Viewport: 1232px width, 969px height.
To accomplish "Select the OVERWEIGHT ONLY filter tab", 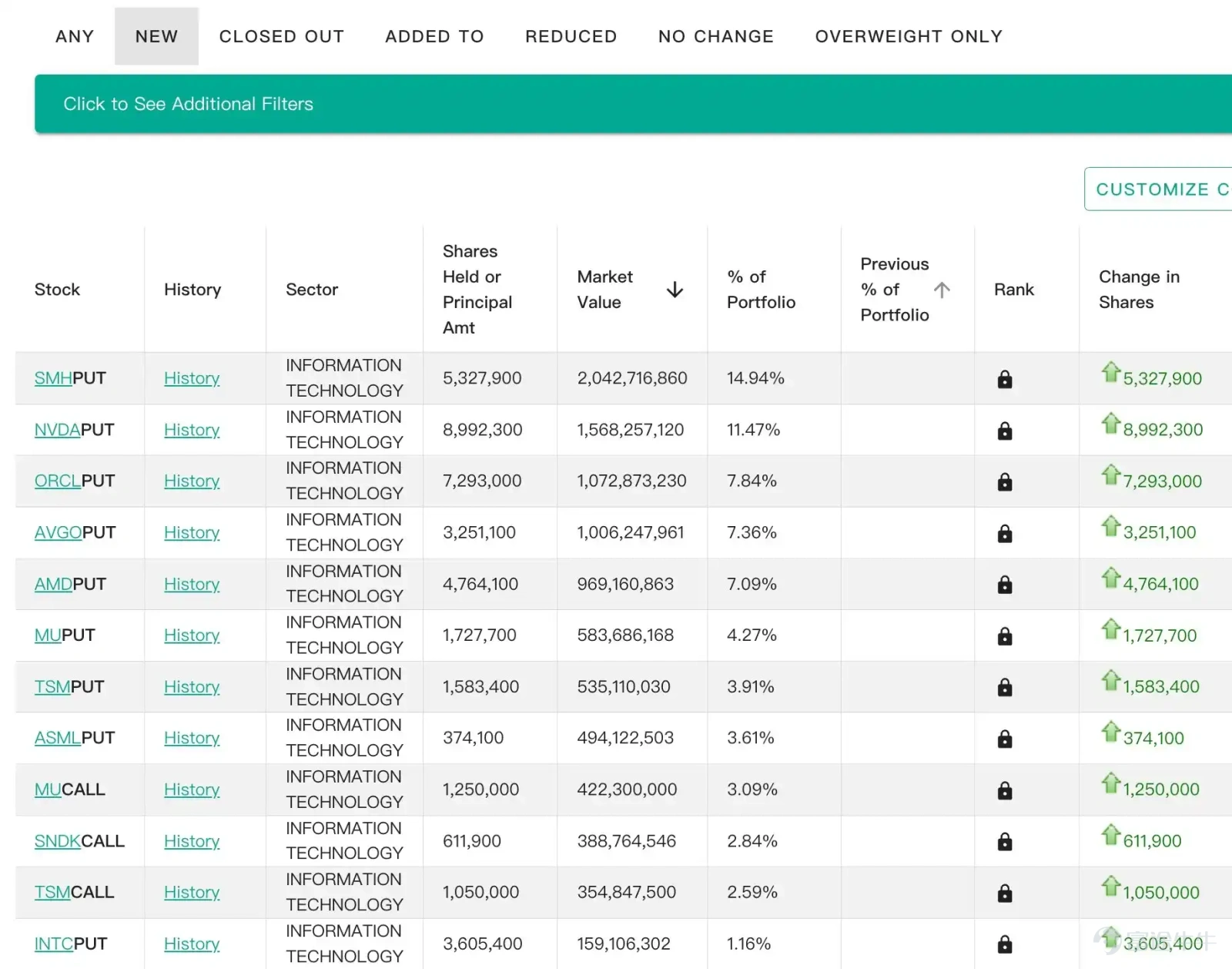I will (909, 36).
